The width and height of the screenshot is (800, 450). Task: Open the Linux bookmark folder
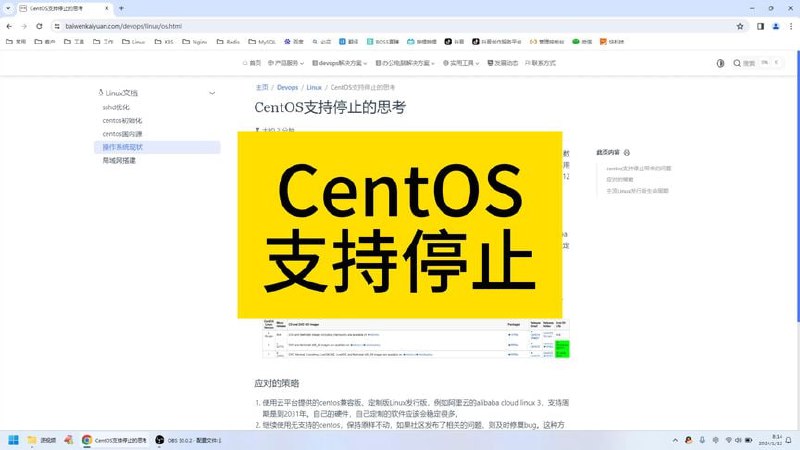134,41
